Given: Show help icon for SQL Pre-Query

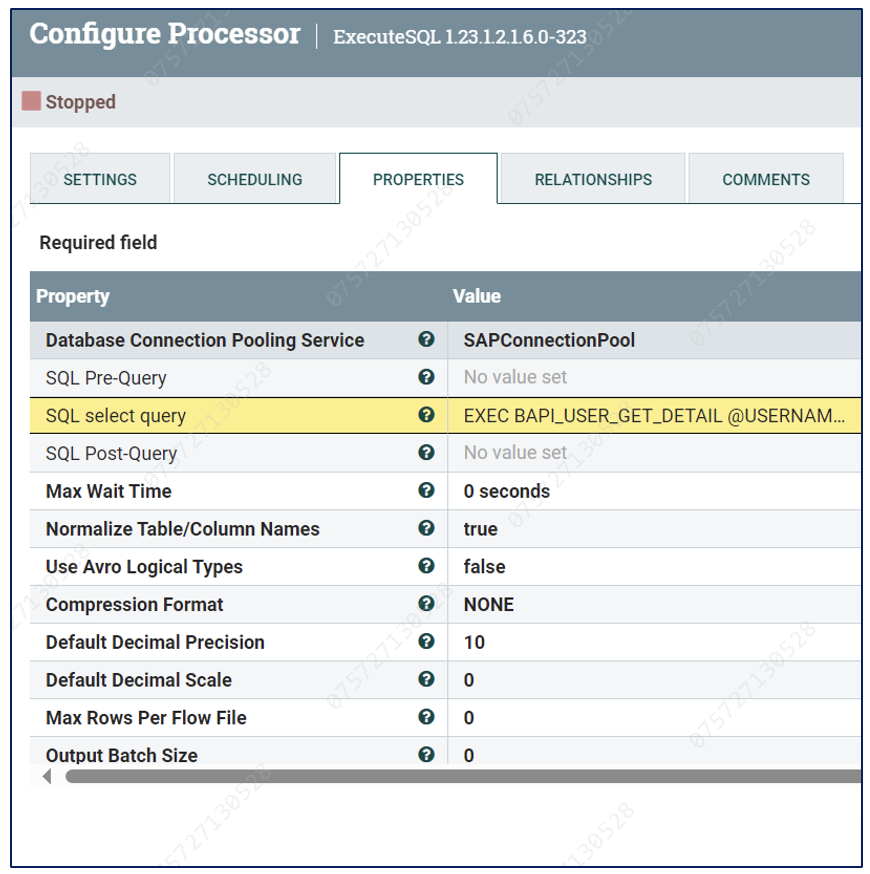Looking at the screenshot, I should [426, 377].
